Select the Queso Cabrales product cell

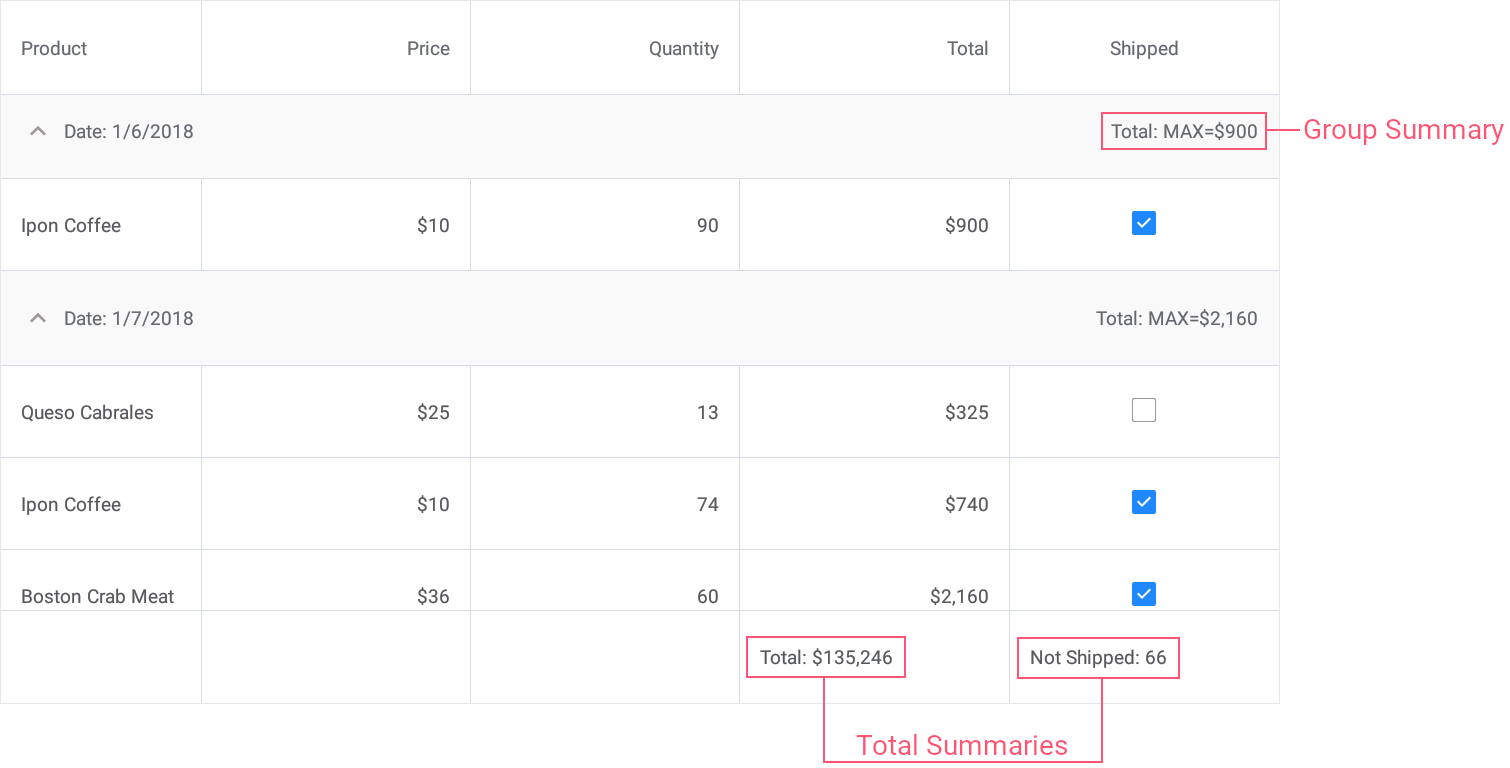[x=87, y=412]
